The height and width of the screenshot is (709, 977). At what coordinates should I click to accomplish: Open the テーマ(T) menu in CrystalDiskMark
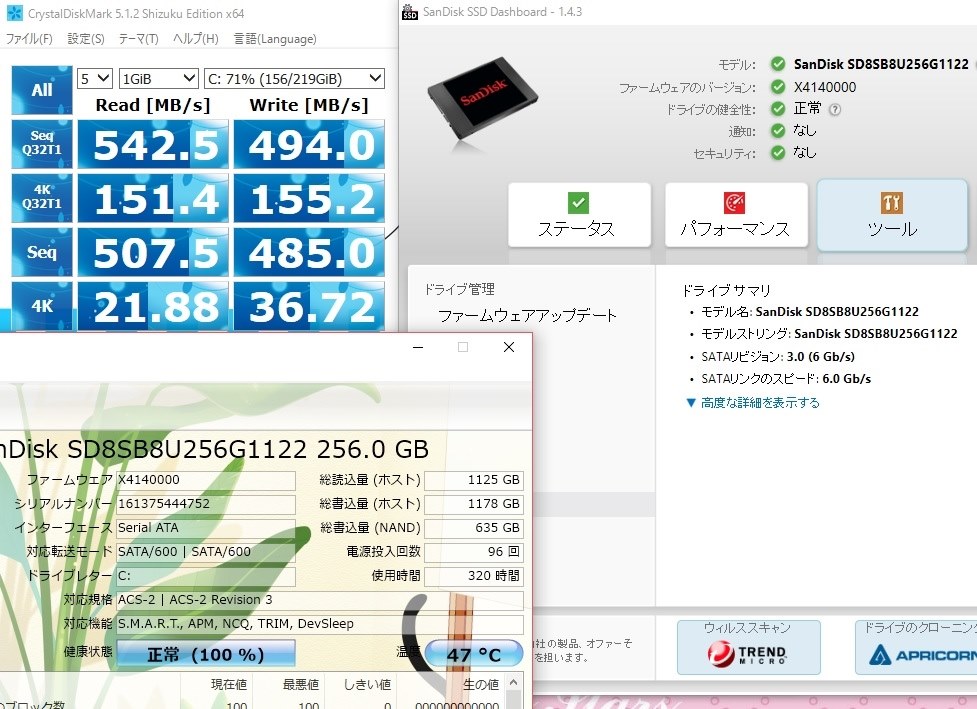coord(138,39)
